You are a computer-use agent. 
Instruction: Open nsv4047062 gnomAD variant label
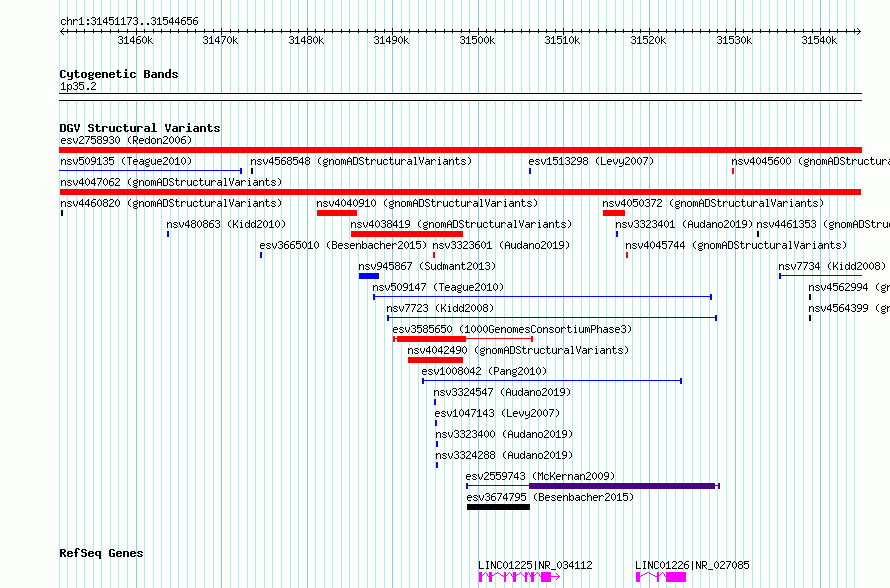tap(171, 182)
